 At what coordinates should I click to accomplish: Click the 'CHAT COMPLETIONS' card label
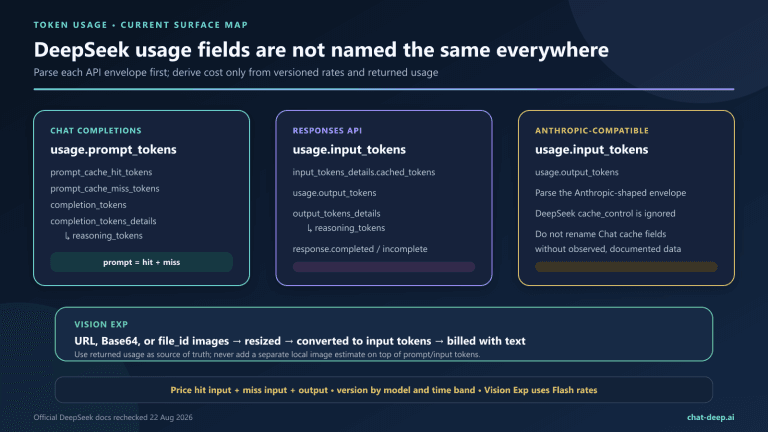pos(96,131)
